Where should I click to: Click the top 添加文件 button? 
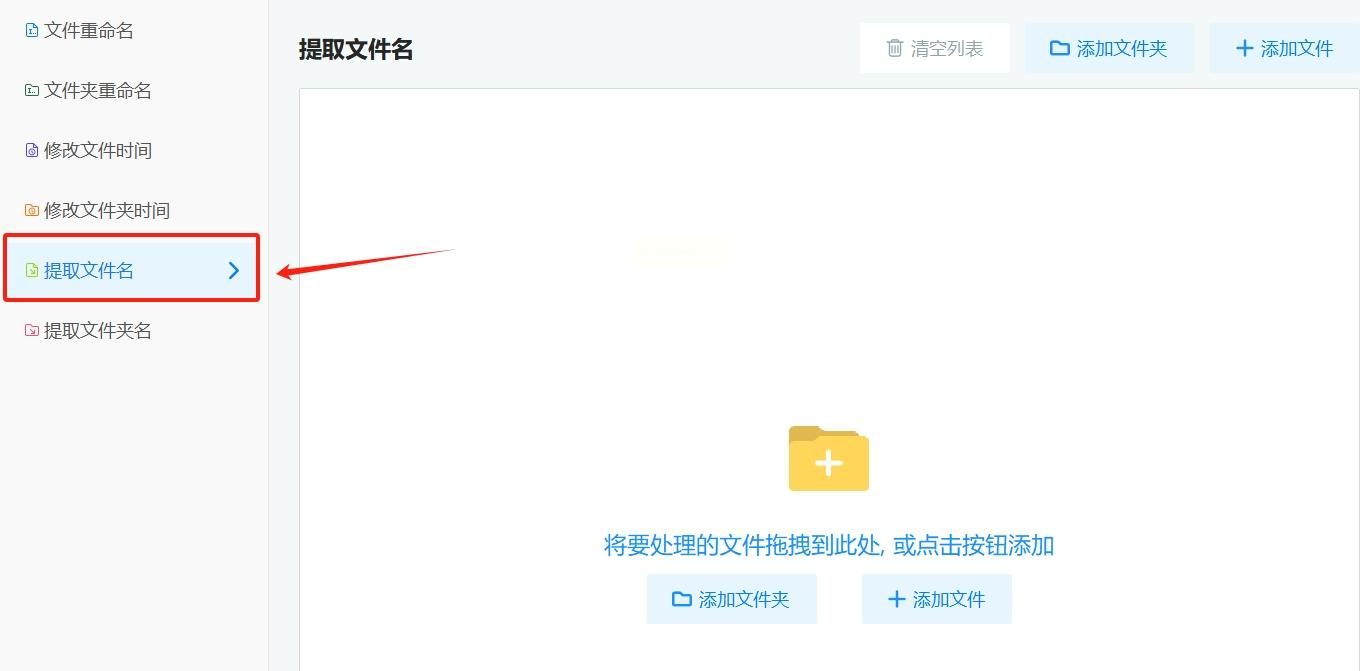point(1284,48)
